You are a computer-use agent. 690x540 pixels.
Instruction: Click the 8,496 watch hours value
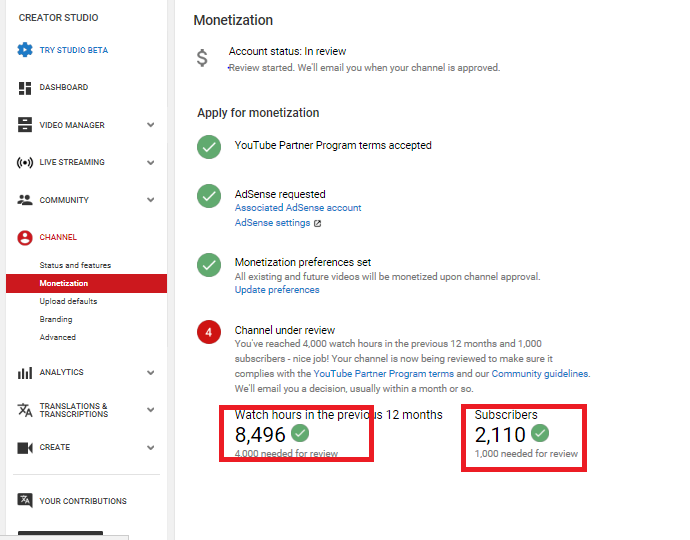[260, 435]
